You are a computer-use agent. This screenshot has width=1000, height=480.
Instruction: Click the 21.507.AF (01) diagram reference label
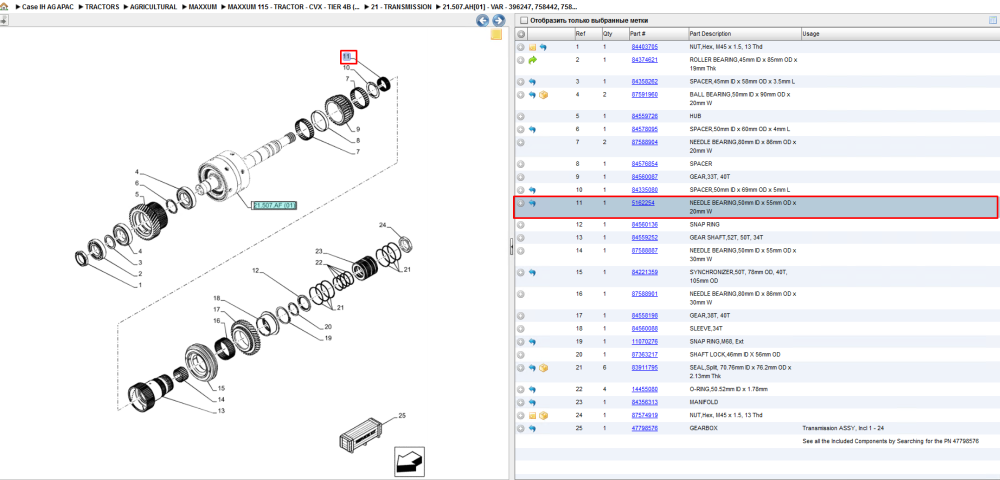point(274,205)
